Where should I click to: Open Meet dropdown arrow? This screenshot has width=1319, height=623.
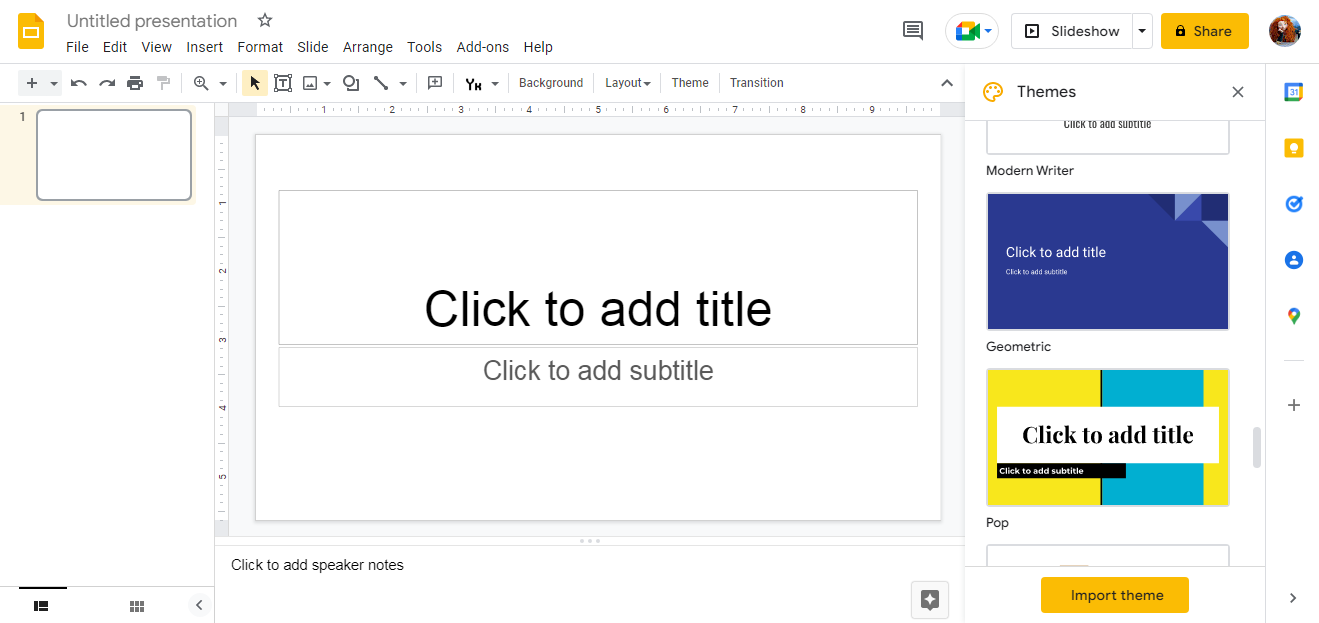(x=989, y=31)
